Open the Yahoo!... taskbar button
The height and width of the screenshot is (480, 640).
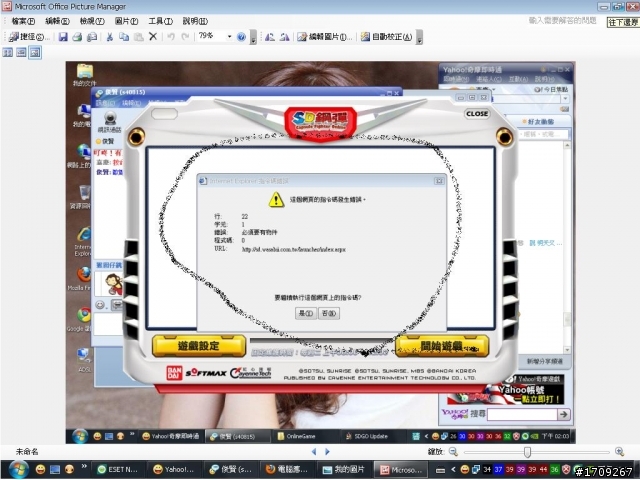click(x=173, y=470)
